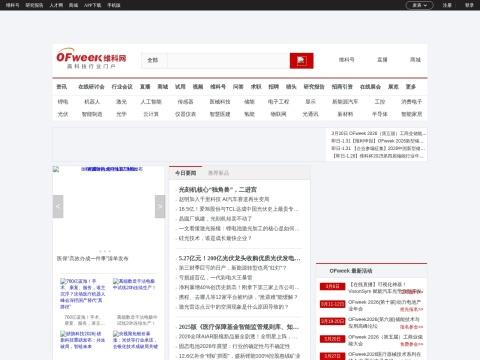
Task: Click 传感器 industry category
Action: point(185,102)
